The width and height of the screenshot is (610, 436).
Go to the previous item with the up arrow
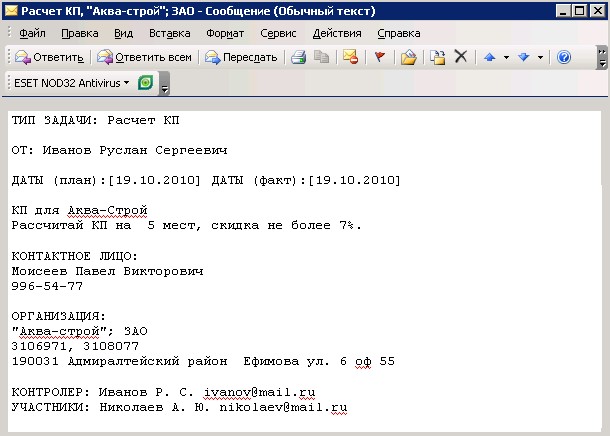489,58
